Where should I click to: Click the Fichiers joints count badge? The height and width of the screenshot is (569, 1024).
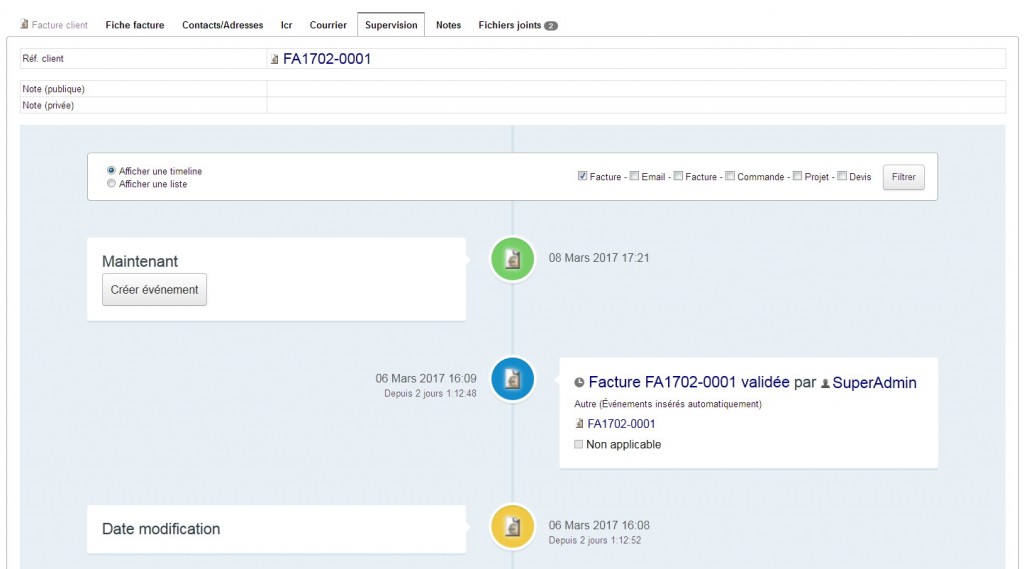(x=551, y=26)
